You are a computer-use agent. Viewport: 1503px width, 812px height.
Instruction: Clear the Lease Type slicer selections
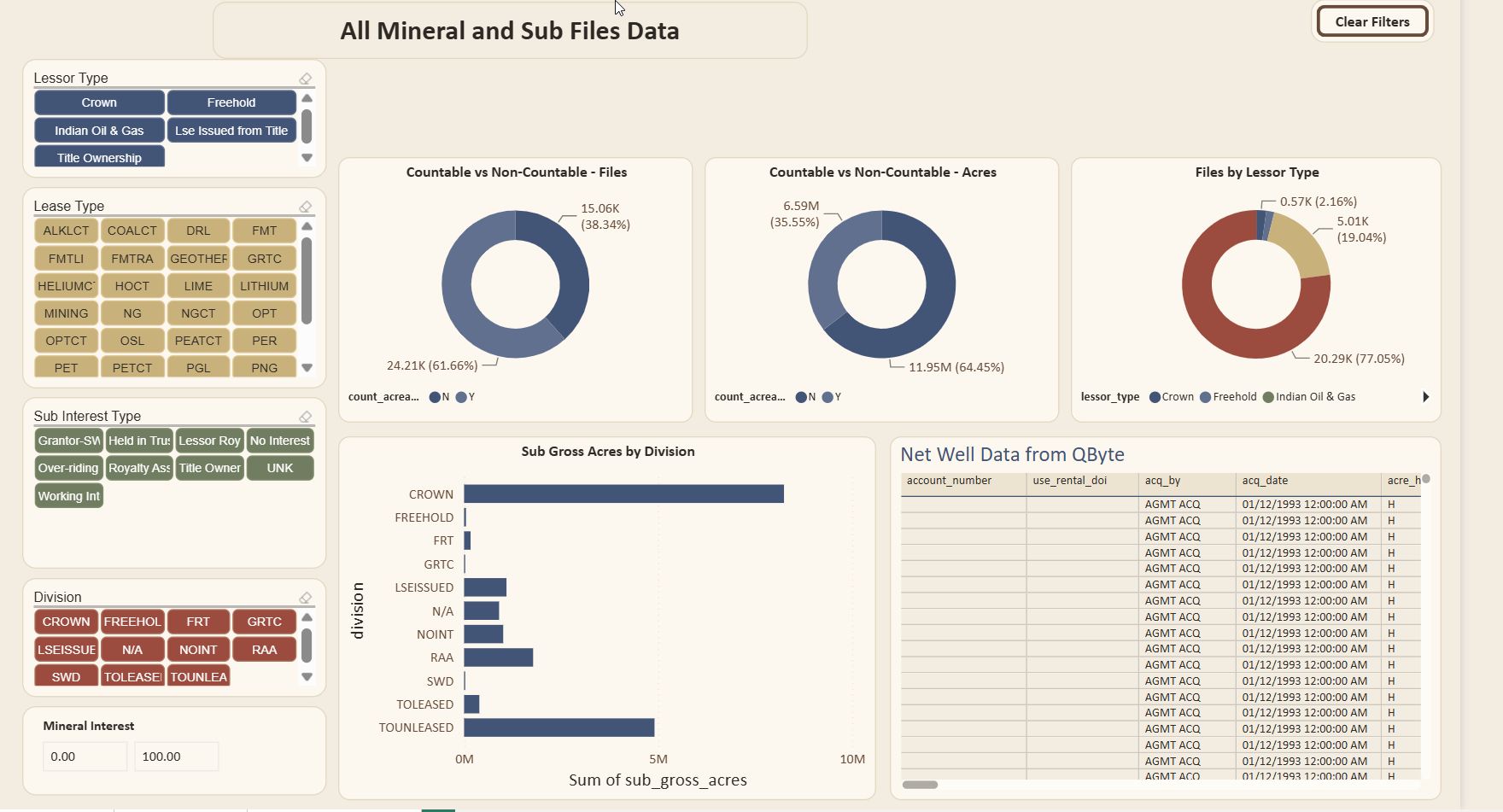[x=305, y=207]
